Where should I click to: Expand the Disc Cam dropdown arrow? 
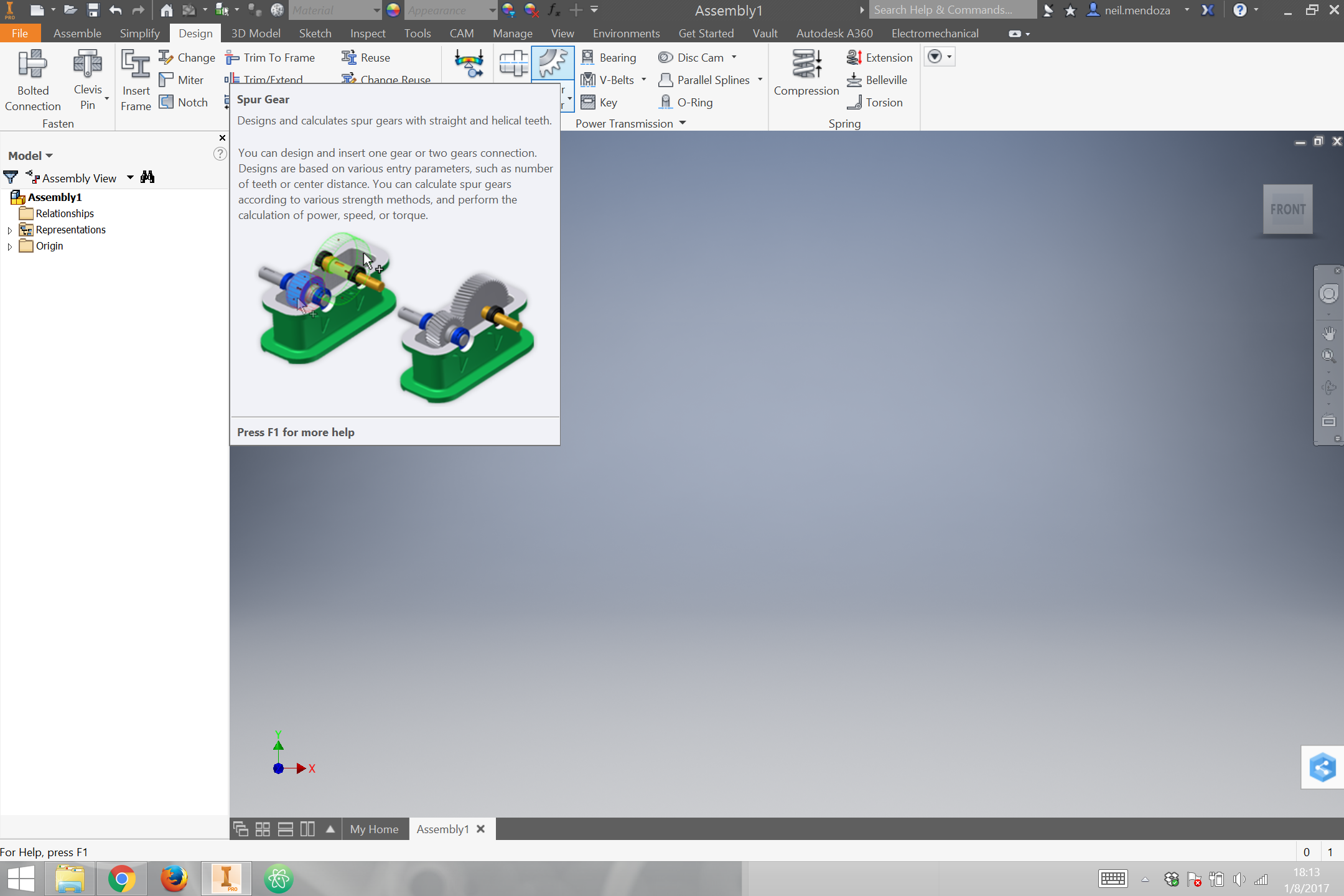coord(734,57)
